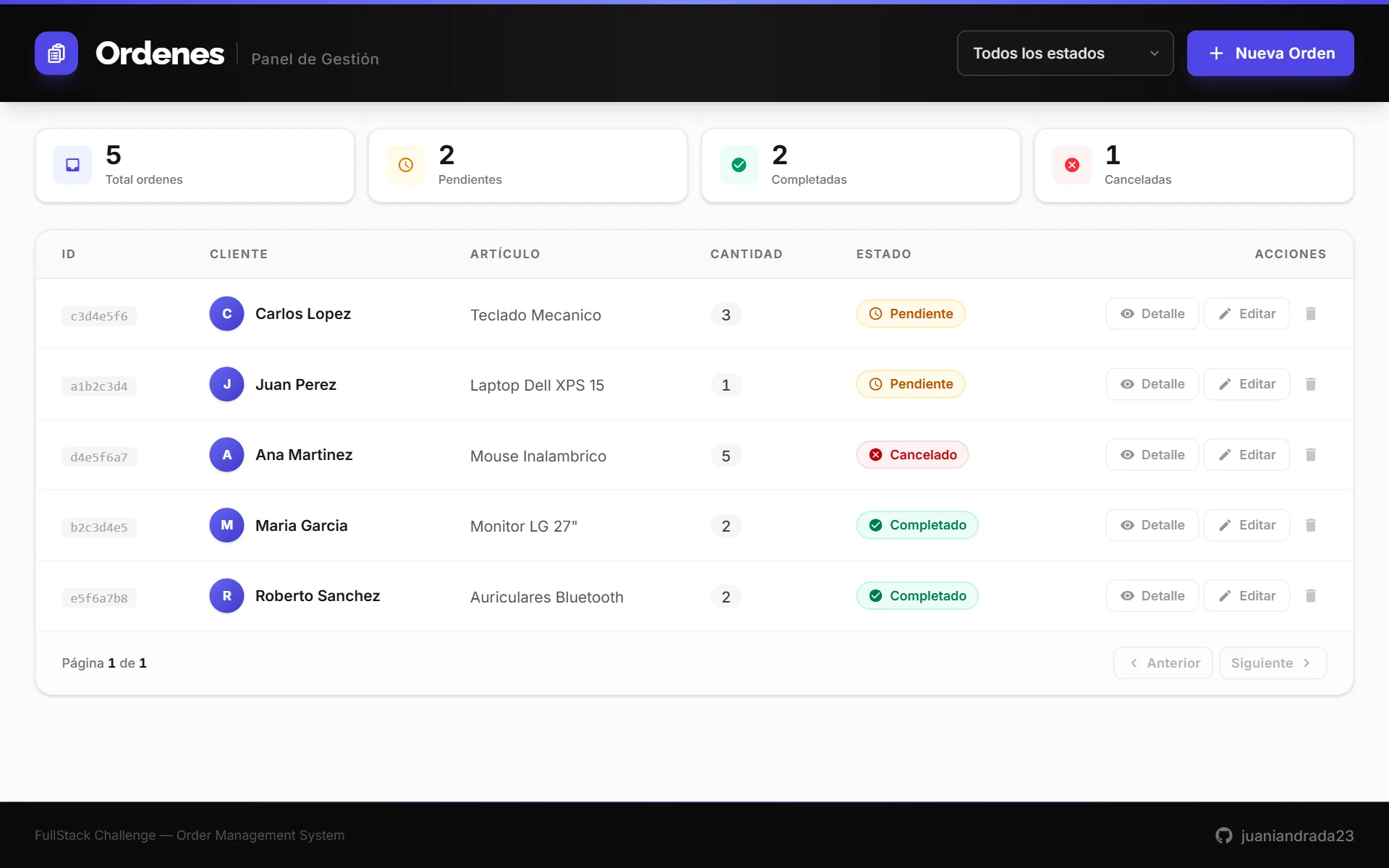Edit the Roberto Sanchez order
1389x868 pixels.
1246,595
